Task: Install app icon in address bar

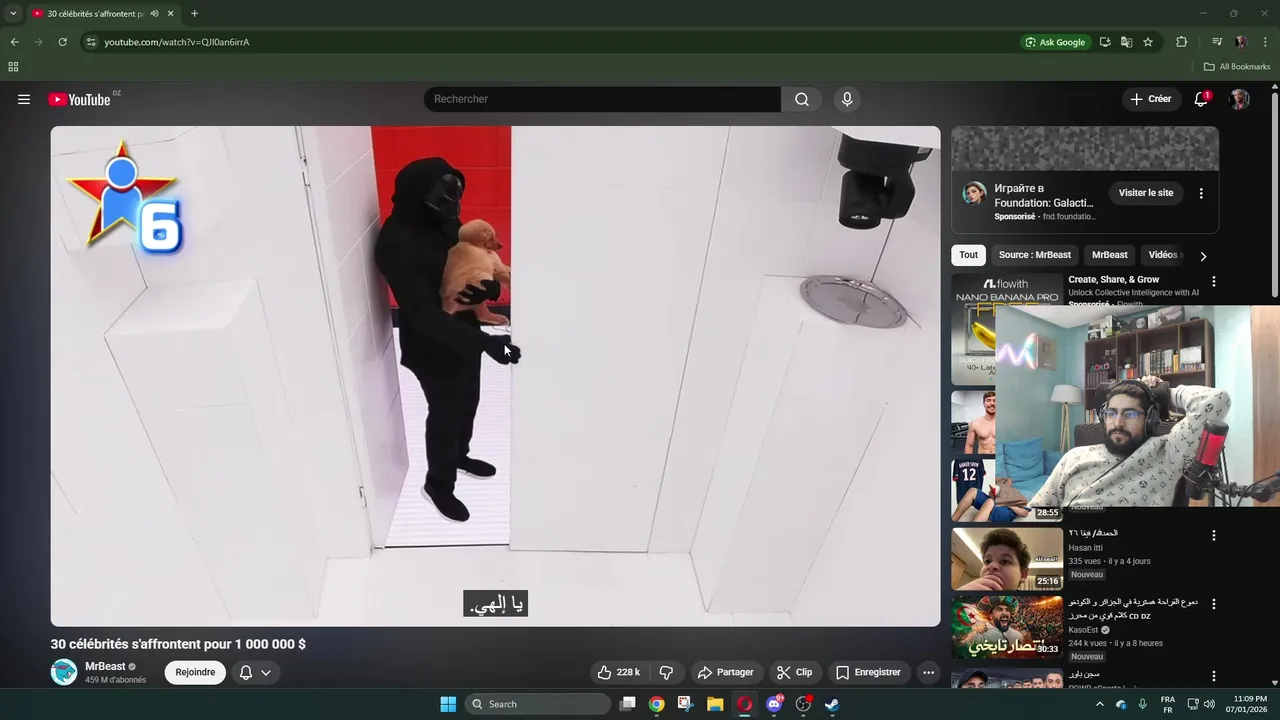Action: 1105,42
